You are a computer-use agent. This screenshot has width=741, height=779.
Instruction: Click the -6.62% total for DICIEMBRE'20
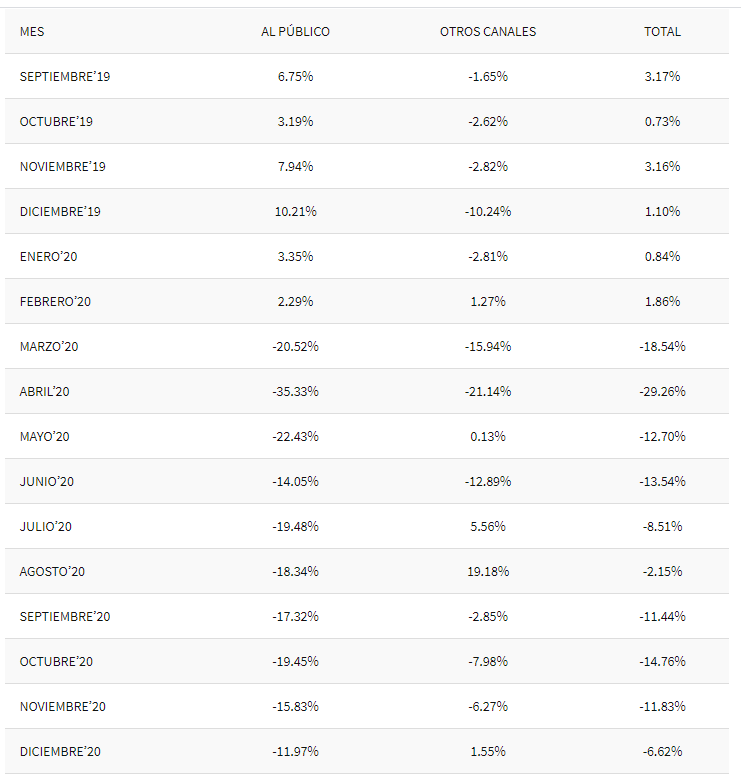[662, 752]
